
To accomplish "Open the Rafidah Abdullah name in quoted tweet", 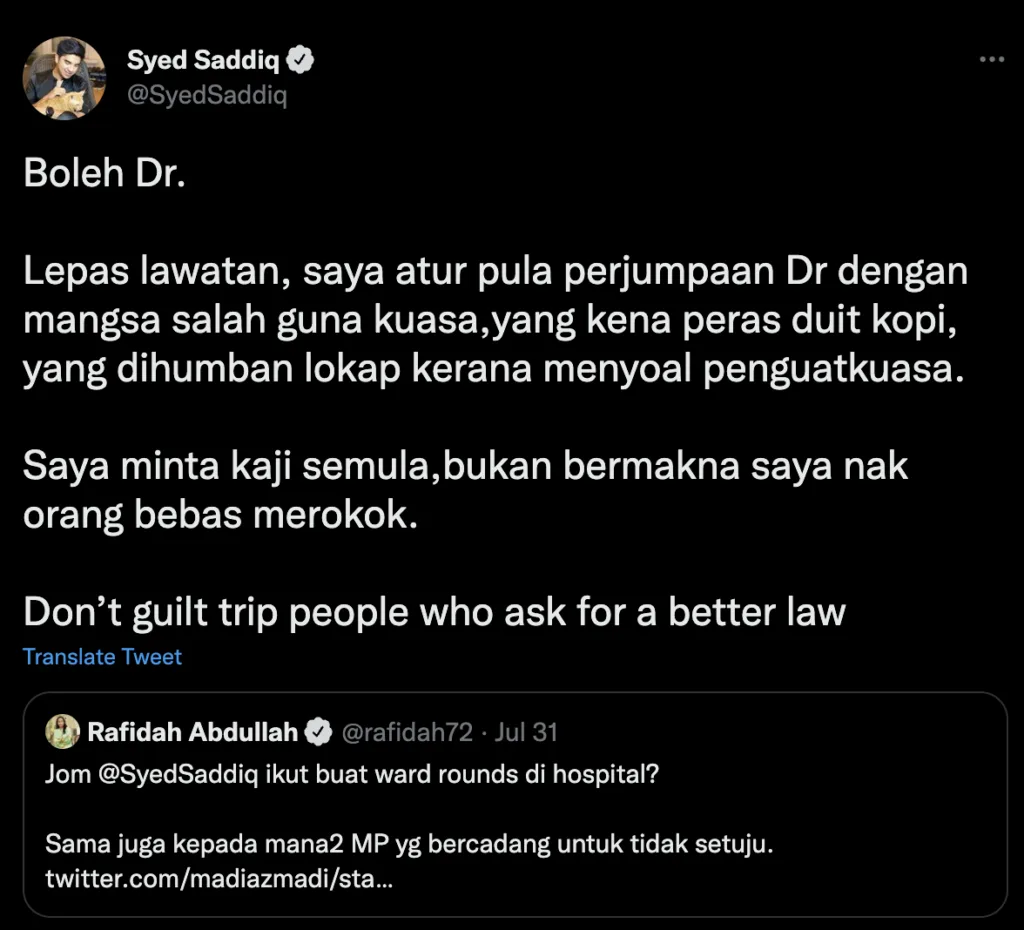I will (193, 732).
